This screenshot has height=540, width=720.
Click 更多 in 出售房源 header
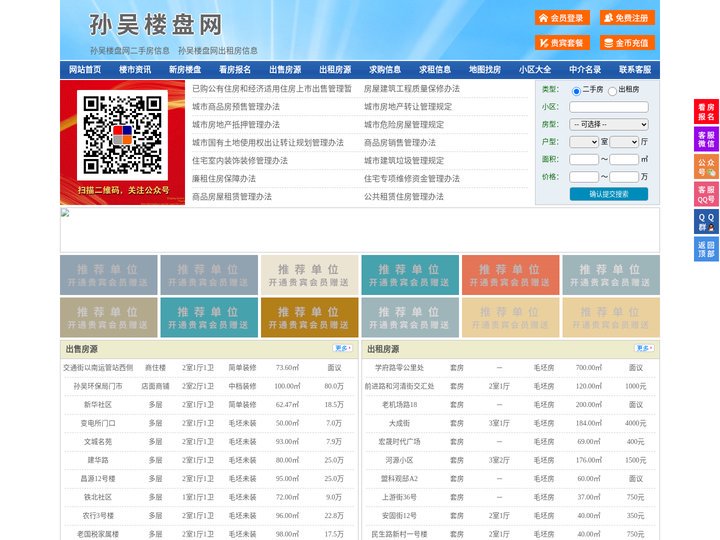tap(343, 348)
